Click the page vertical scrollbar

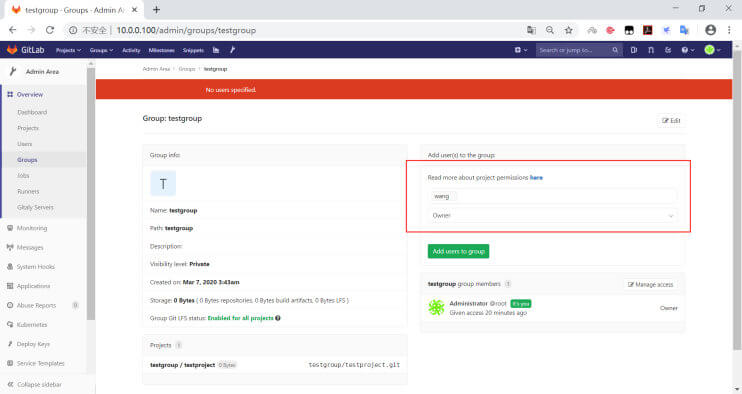(x=737, y=201)
